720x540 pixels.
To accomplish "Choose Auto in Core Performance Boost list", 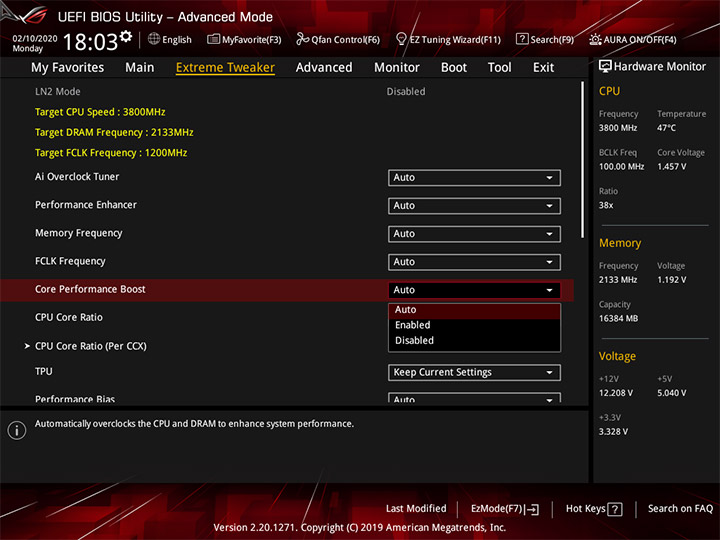I will pyautogui.click(x=474, y=310).
